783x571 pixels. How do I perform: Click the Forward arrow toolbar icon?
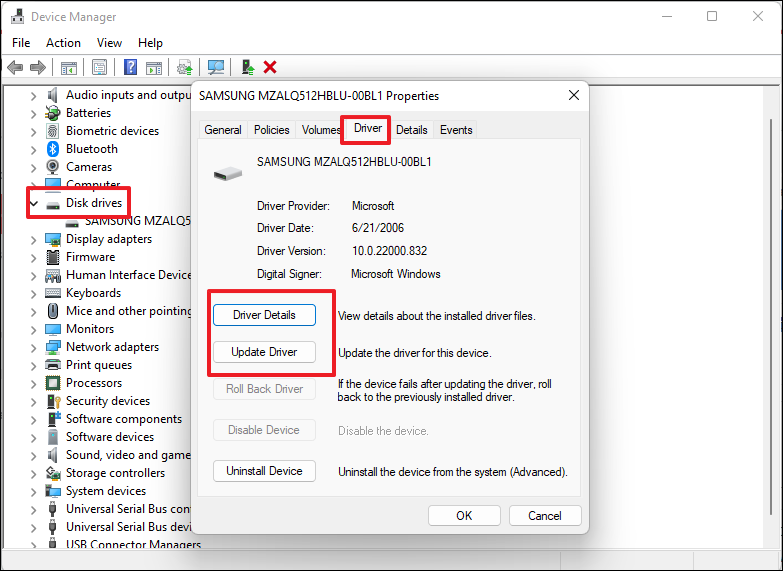38,67
